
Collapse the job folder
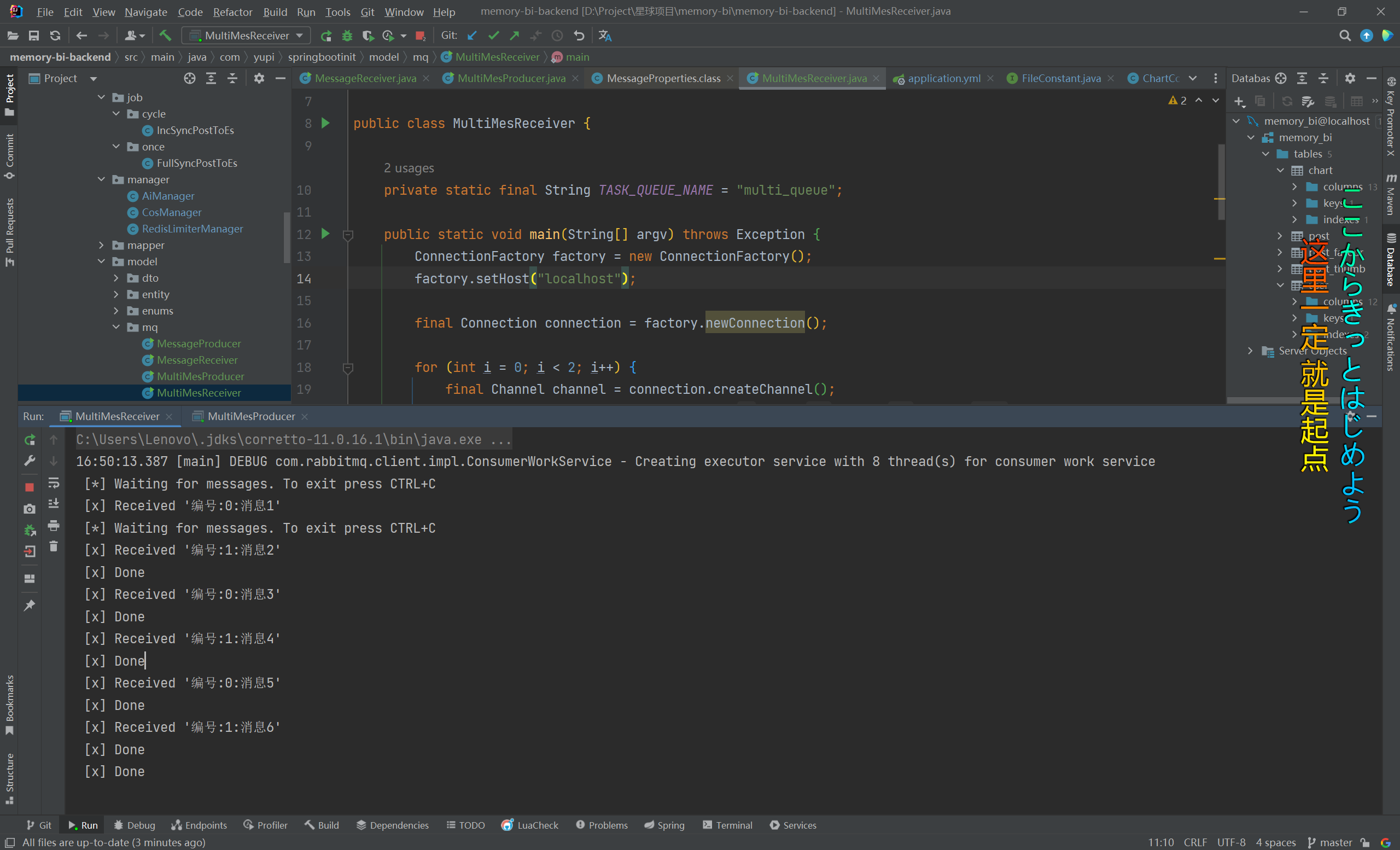tap(102, 97)
